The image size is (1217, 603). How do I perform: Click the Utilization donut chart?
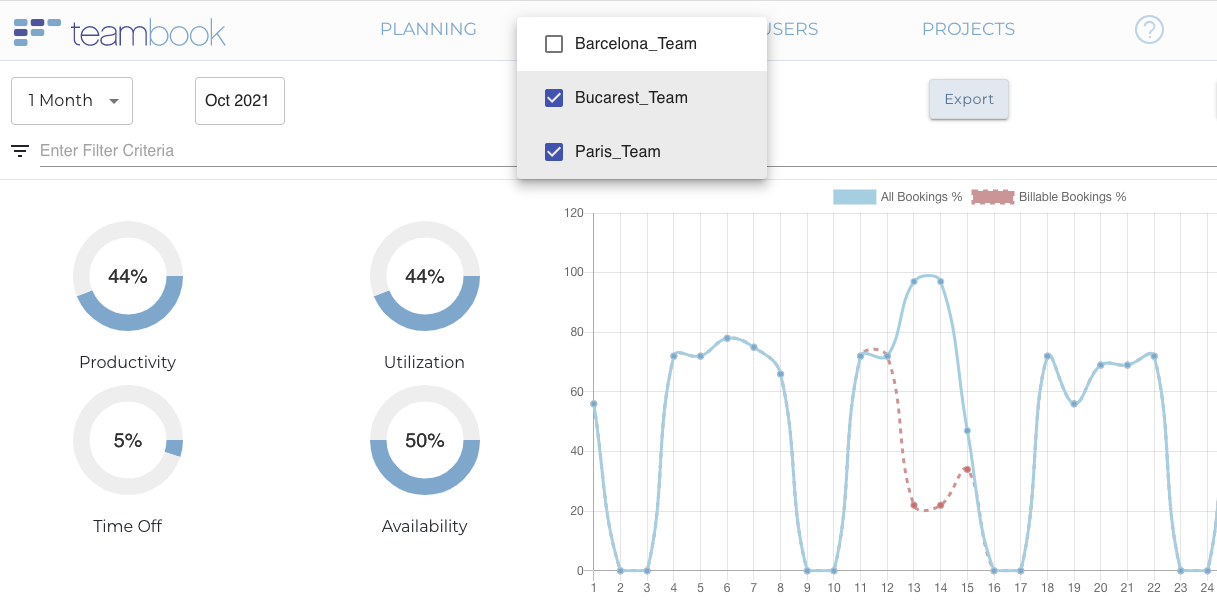pos(425,276)
